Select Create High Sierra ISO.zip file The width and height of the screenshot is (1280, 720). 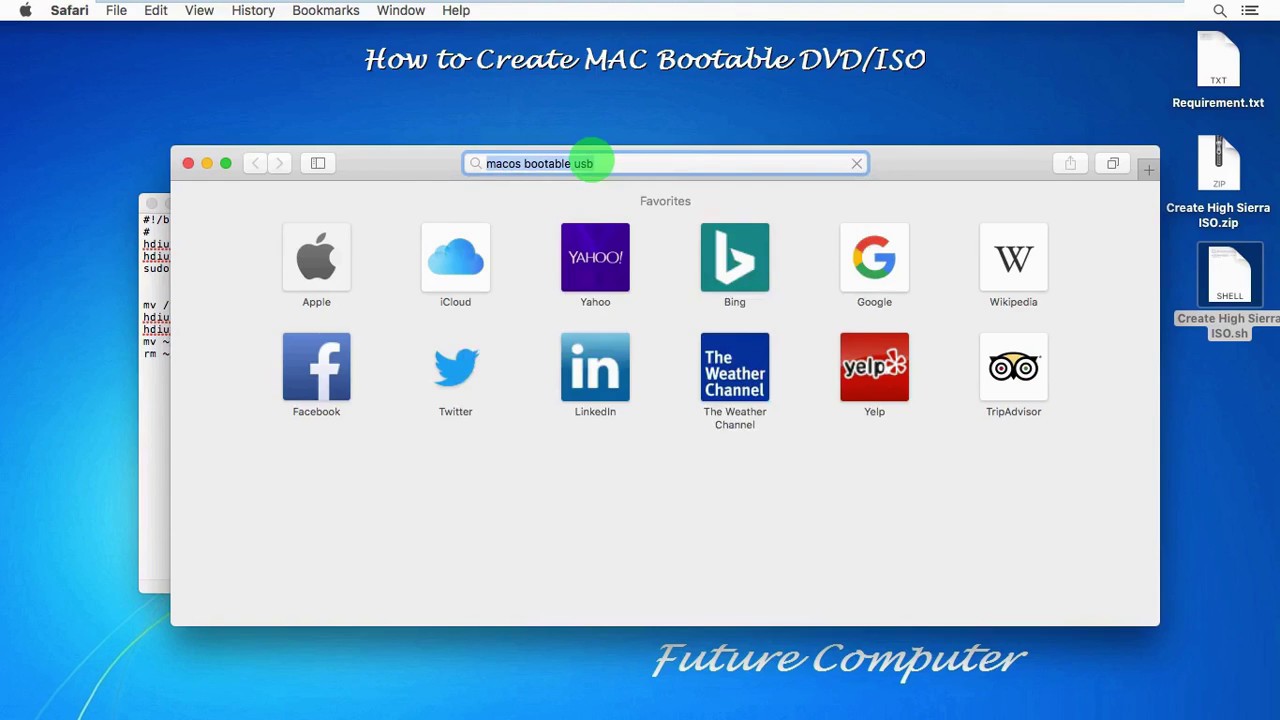[1218, 183]
